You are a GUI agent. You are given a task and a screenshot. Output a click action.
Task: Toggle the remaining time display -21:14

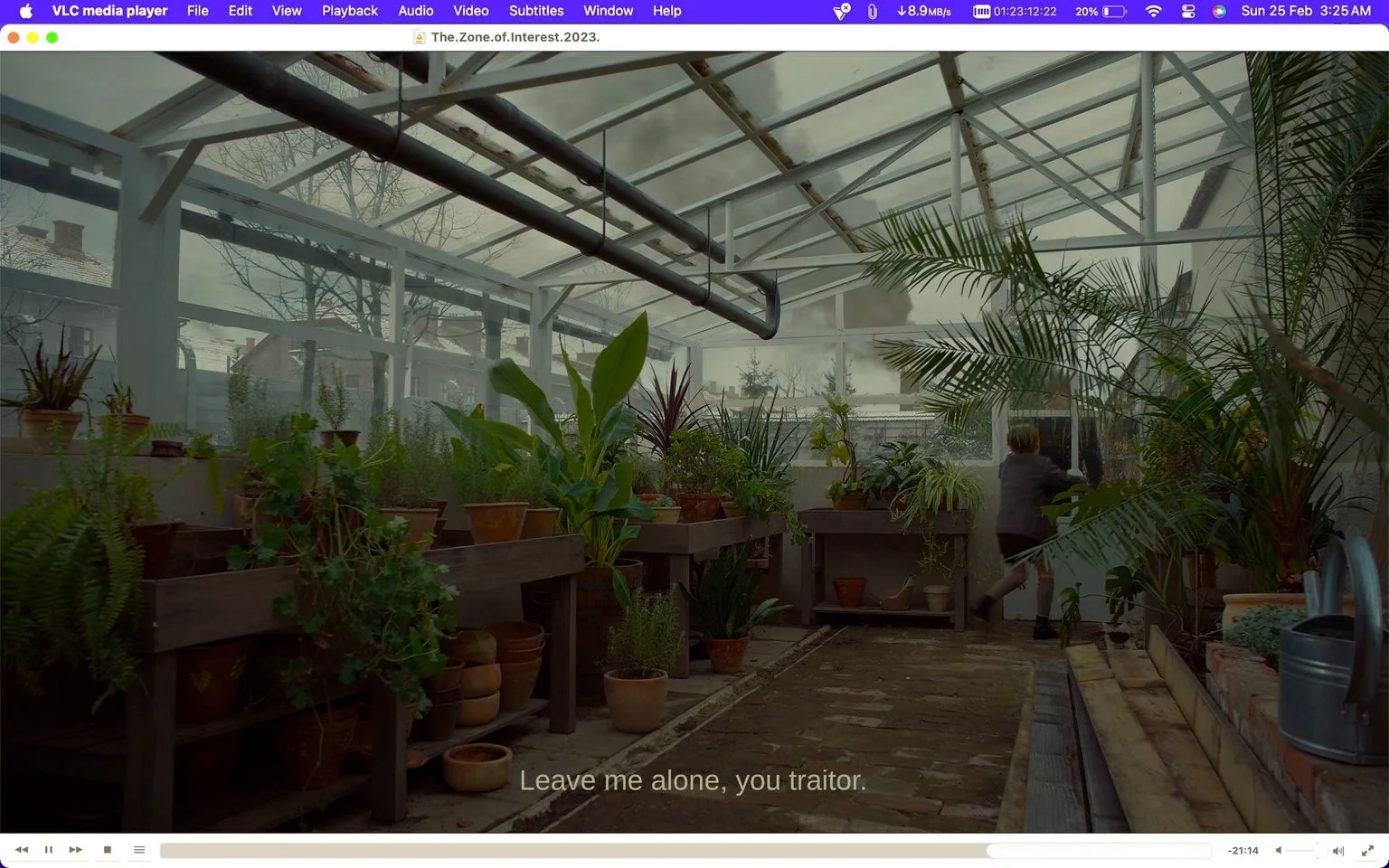tap(1243, 851)
